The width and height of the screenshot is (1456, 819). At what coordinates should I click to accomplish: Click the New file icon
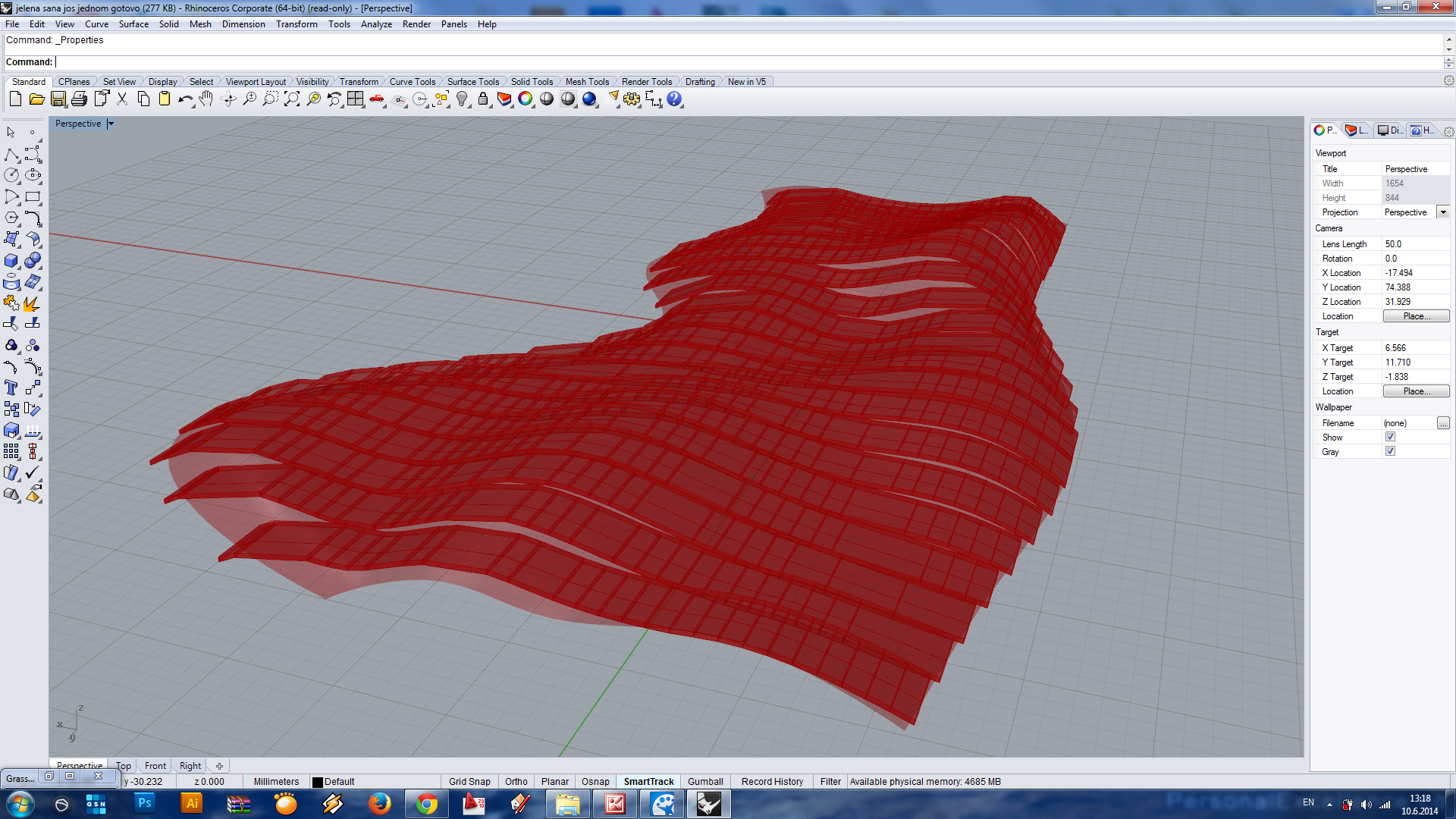coord(15,99)
